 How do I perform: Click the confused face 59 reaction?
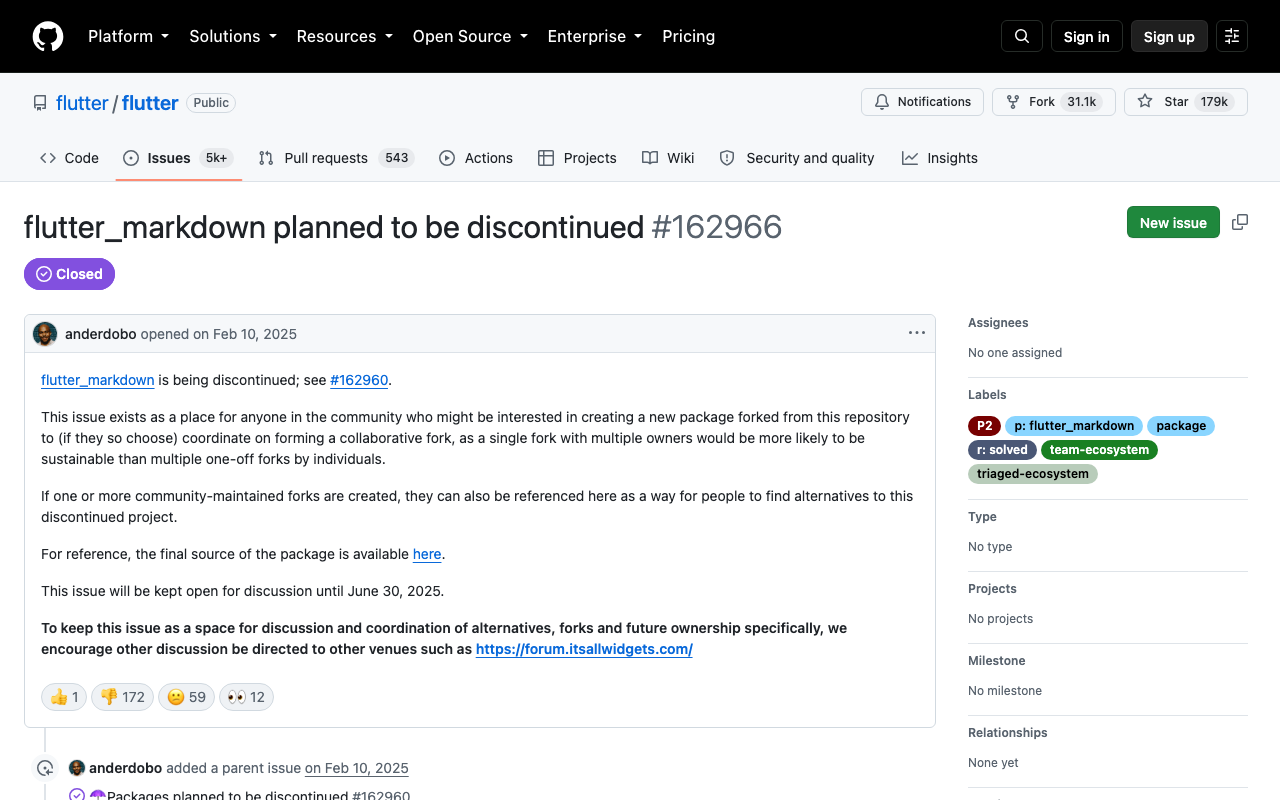coord(186,697)
